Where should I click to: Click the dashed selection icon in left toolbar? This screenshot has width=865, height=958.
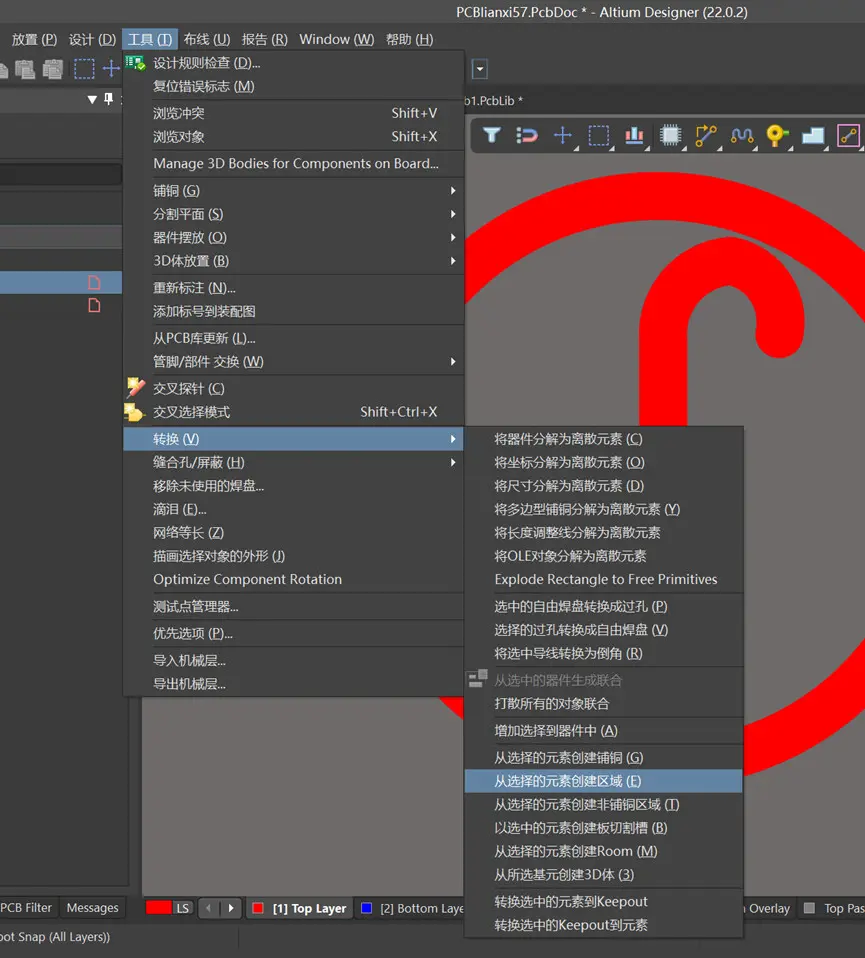click(84, 68)
